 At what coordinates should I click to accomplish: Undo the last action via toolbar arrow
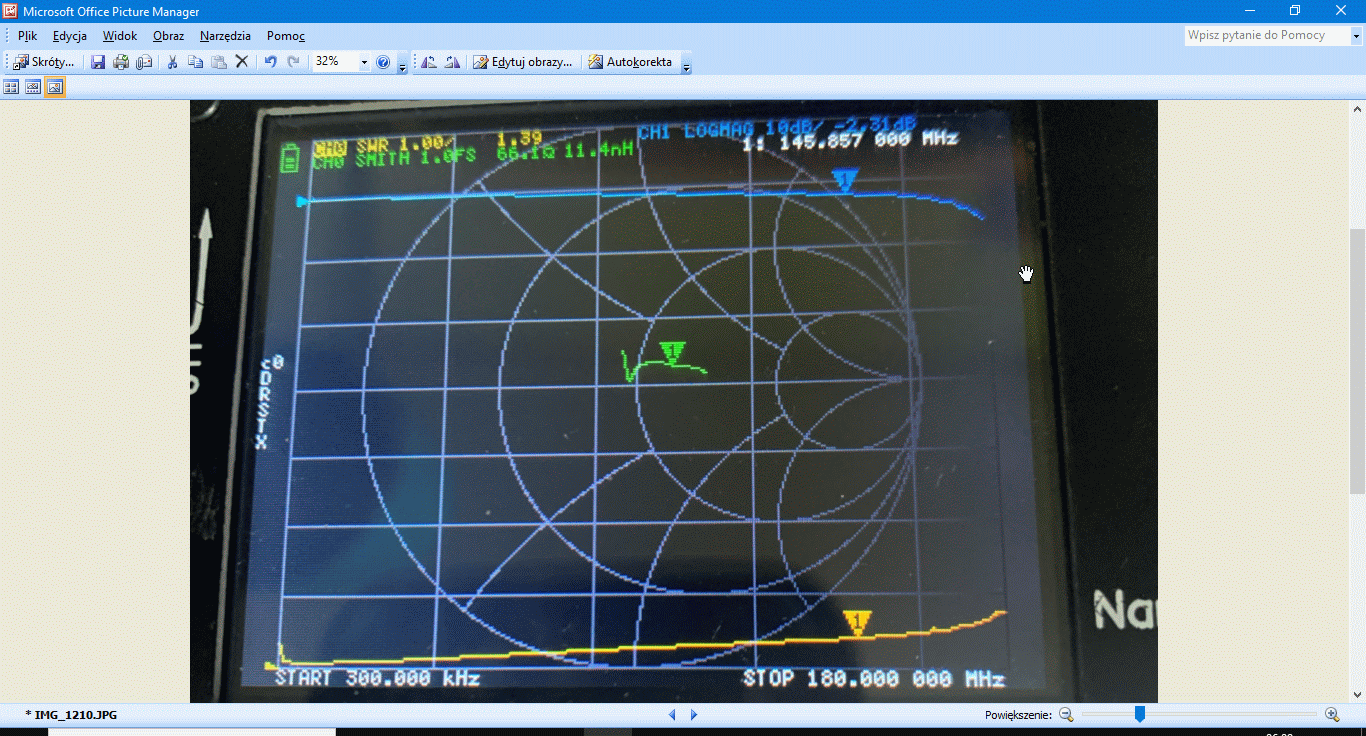click(270, 62)
